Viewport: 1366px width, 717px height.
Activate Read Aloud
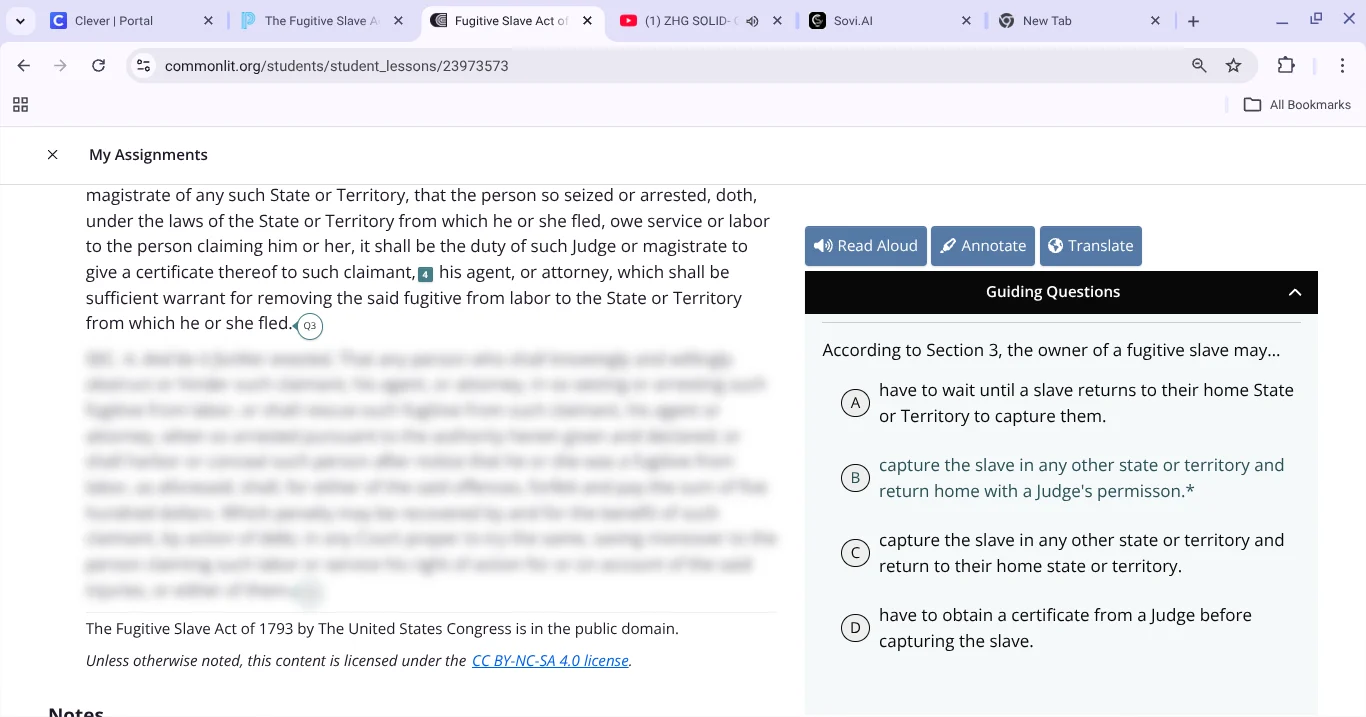pyautogui.click(x=865, y=245)
